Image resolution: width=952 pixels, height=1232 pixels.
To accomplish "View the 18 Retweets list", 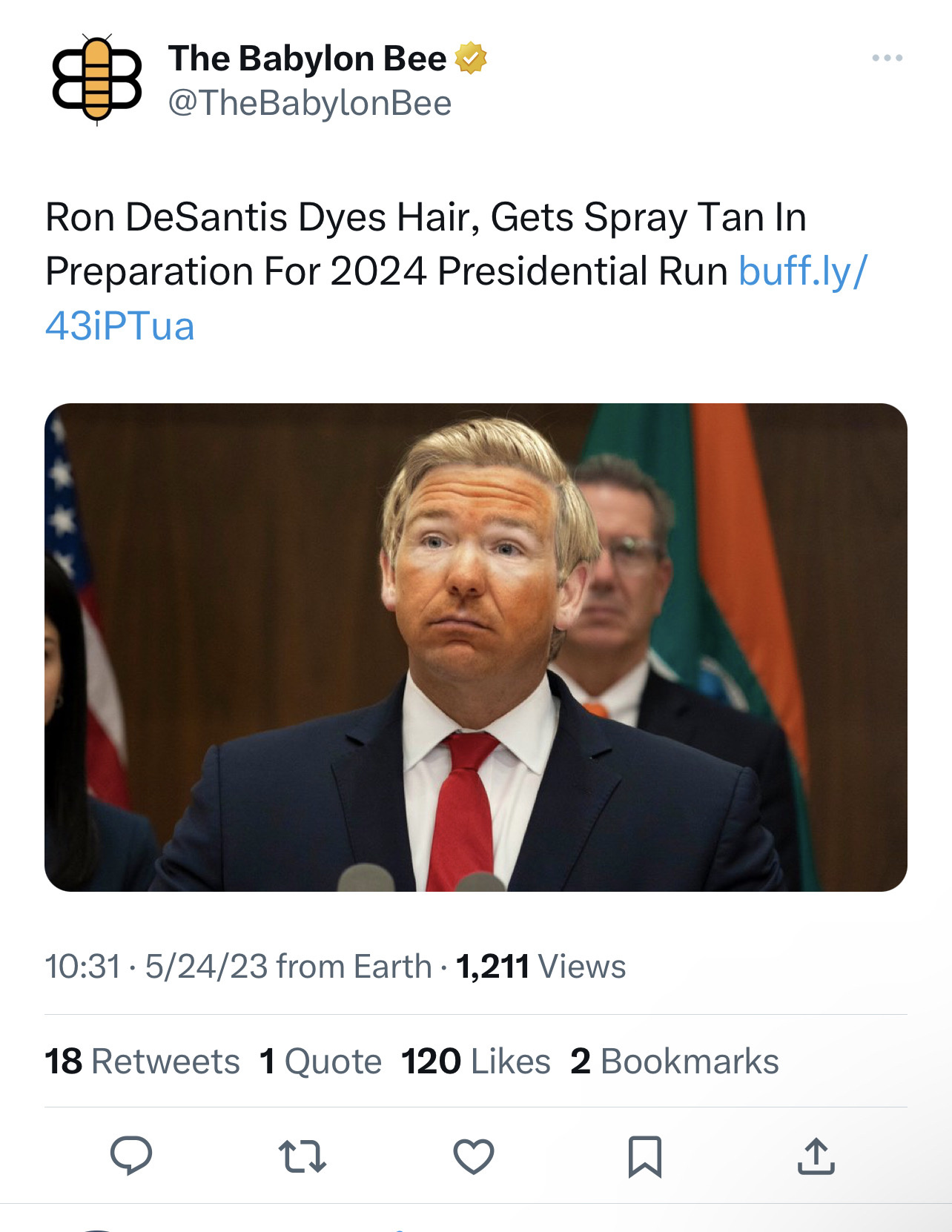I will [142, 1061].
